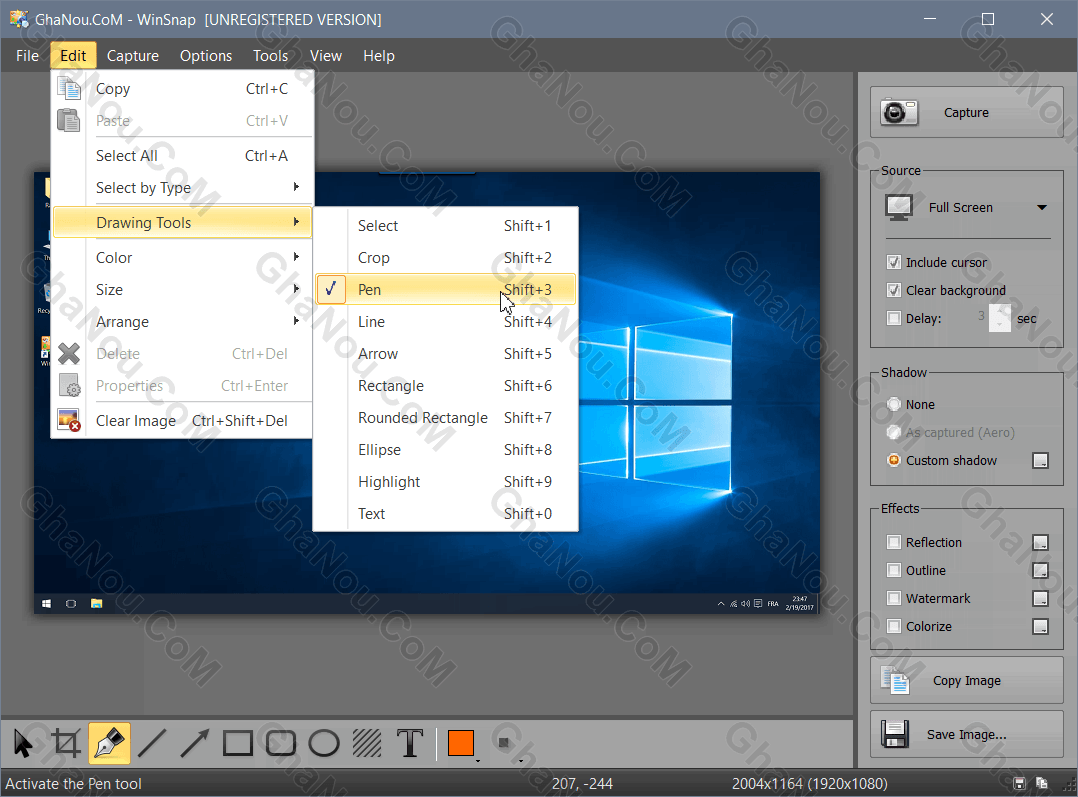Screen dimensions: 1078x797
Task: Open Outline settings square button
Action: tap(1041, 570)
